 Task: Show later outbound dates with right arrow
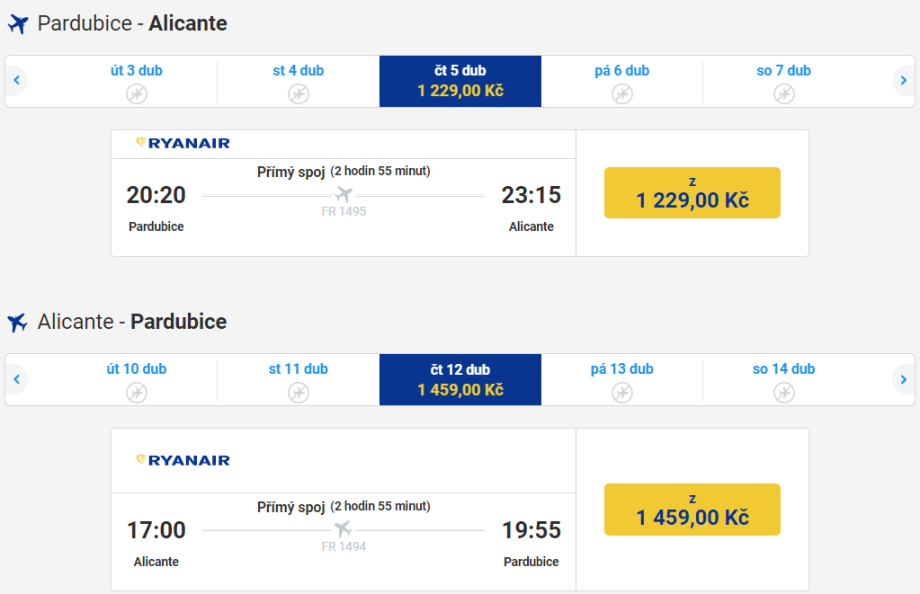[x=903, y=81]
